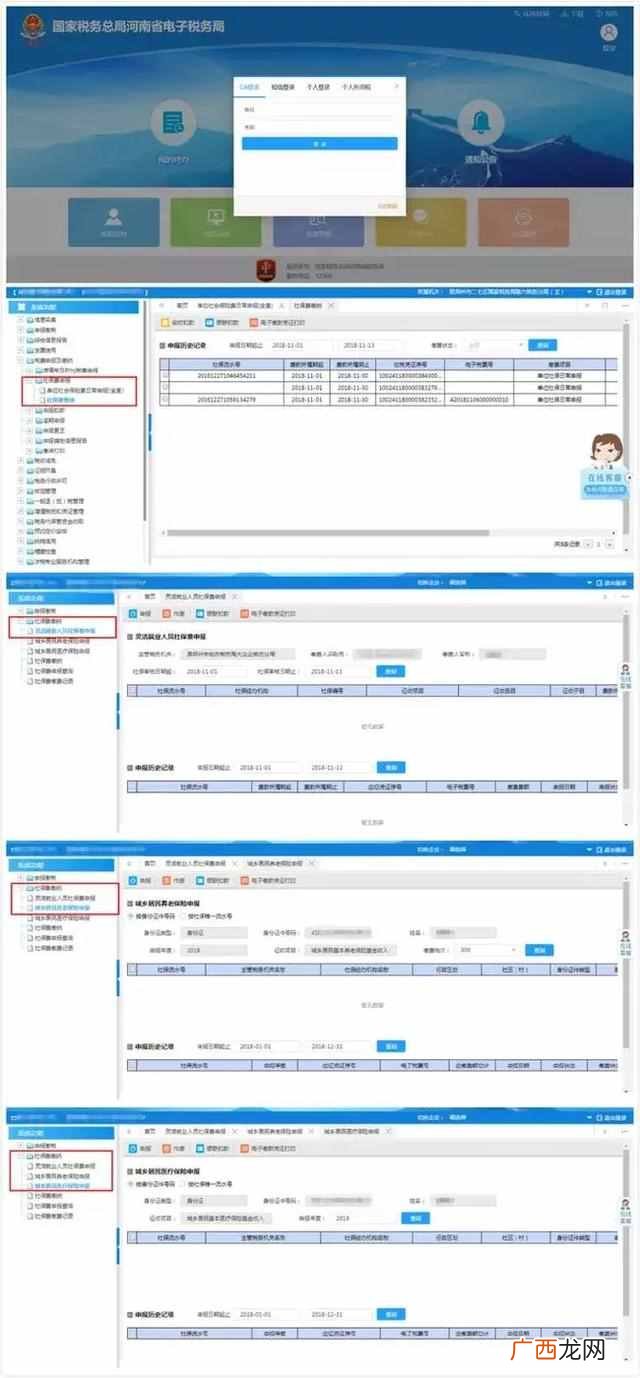Select 单位社会保险费日常申报(全量) tree item
The width and height of the screenshot is (640, 1378).
pyautogui.click(x=84, y=389)
